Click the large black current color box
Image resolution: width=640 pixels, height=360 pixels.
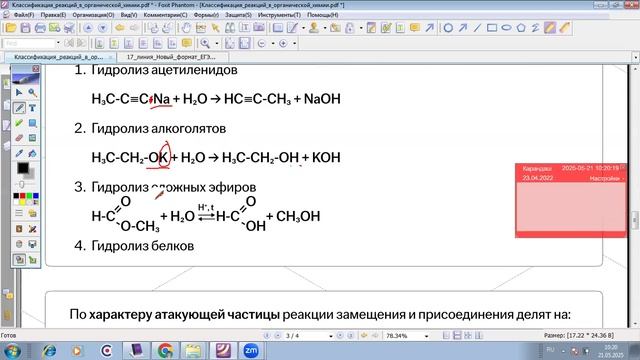pos(23,168)
